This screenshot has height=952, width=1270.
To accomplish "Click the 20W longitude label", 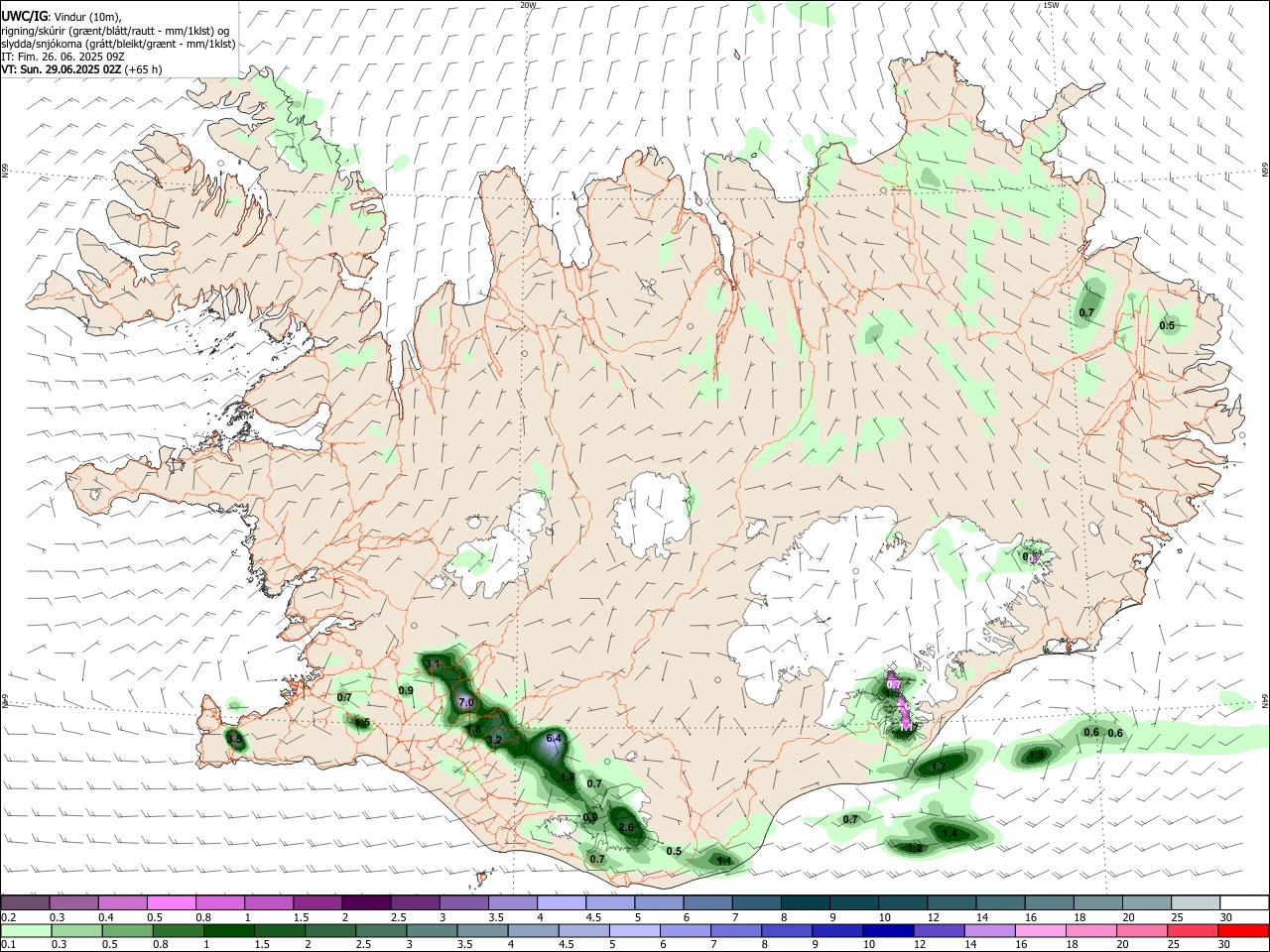I will tap(528, 5).
